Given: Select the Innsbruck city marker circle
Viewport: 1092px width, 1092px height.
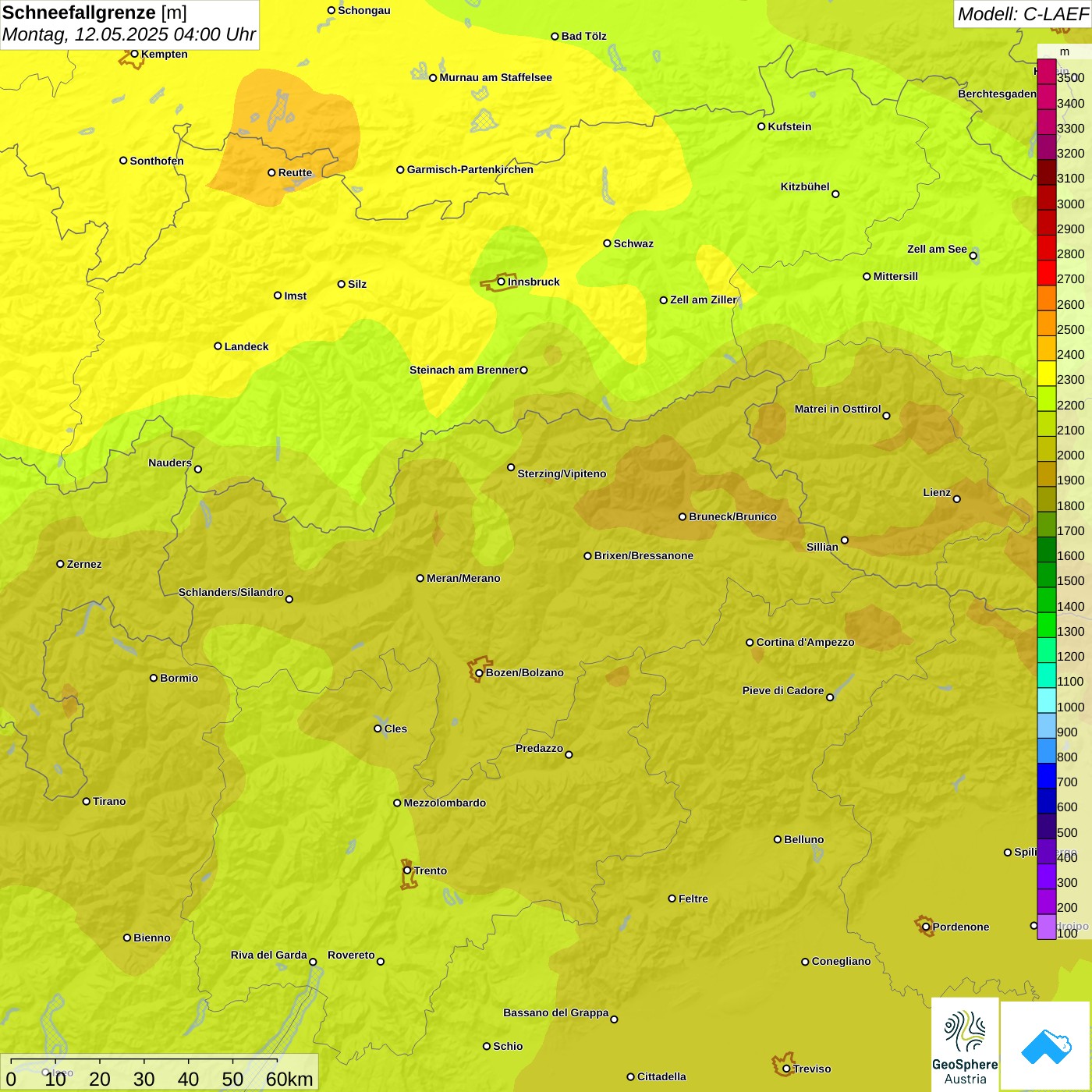Looking at the screenshot, I should (x=502, y=282).
